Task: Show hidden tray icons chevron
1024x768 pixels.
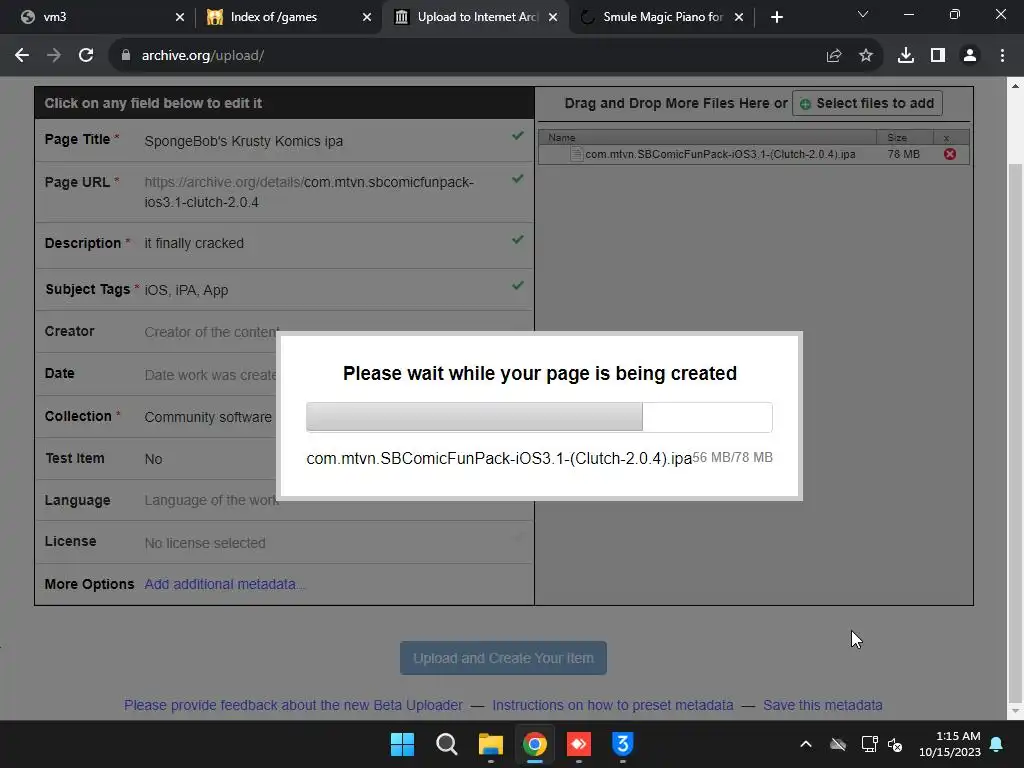Action: pos(806,744)
